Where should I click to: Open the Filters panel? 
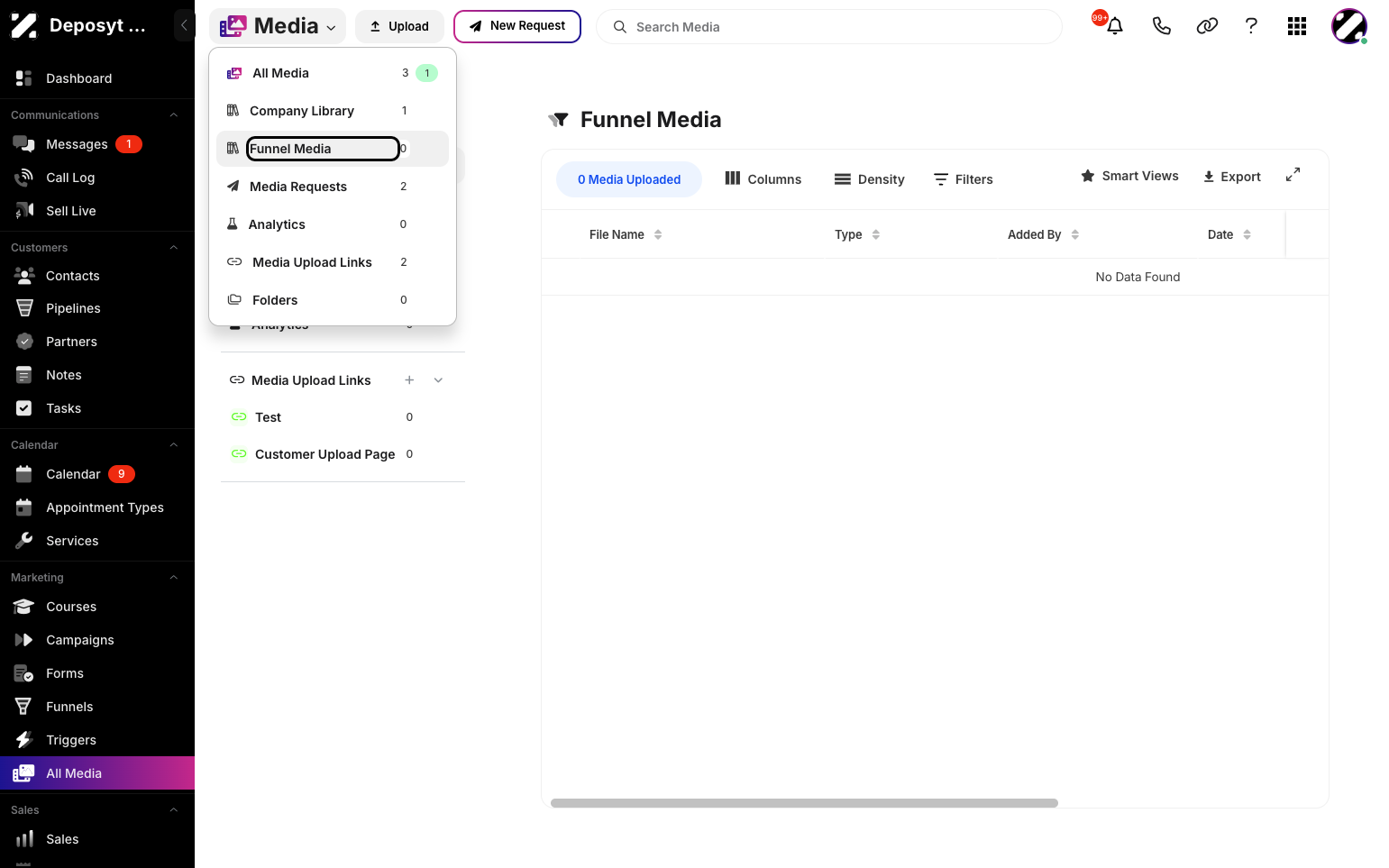[x=963, y=179]
